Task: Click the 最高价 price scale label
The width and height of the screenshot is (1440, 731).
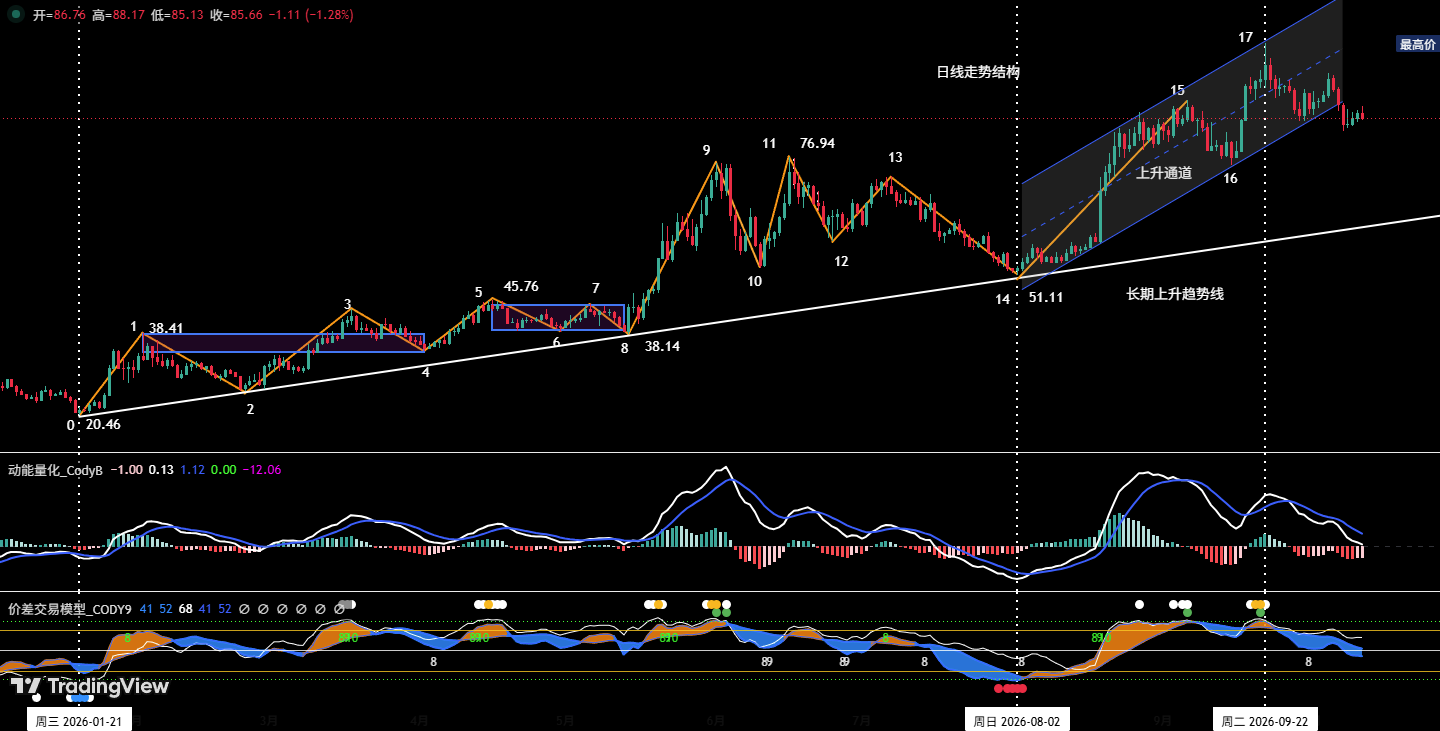Action: tap(1417, 44)
